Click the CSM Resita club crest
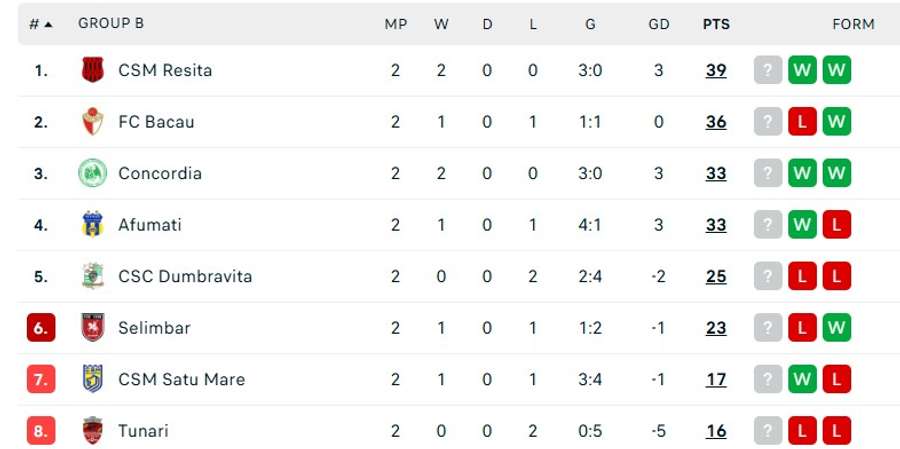This screenshot has width=900, height=449. pos(92,70)
